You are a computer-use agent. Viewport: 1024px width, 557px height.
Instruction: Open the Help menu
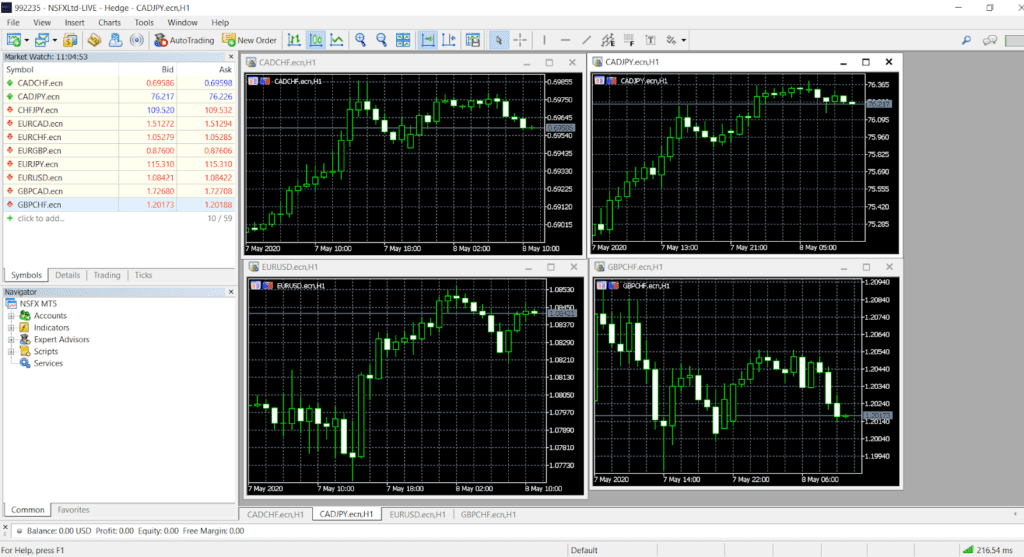point(220,22)
